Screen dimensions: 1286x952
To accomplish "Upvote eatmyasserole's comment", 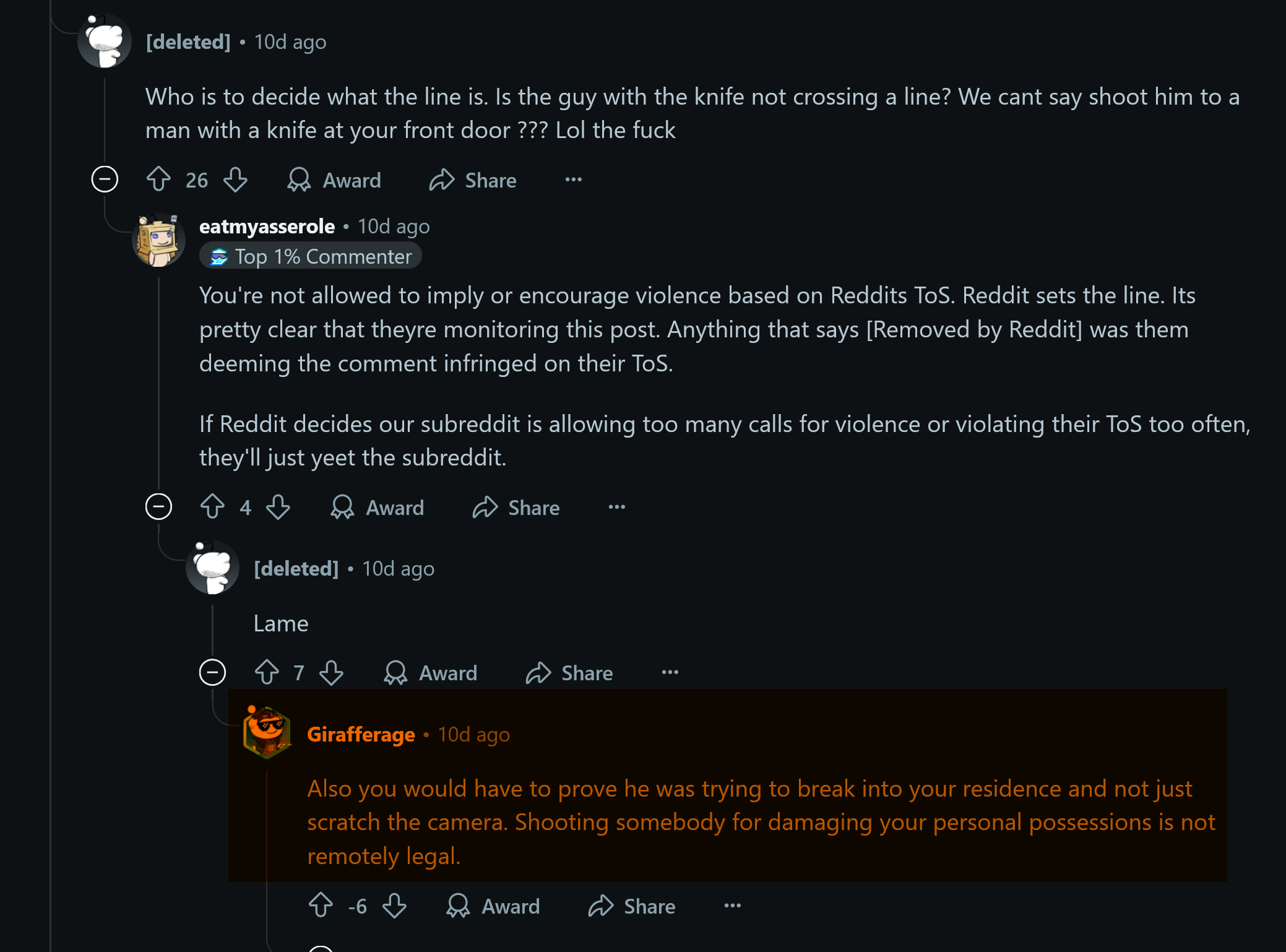I will click(212, 507).
